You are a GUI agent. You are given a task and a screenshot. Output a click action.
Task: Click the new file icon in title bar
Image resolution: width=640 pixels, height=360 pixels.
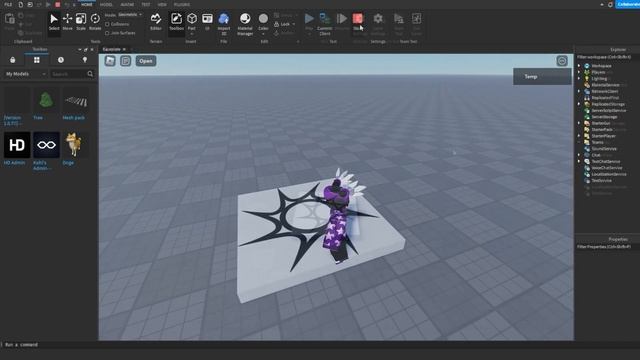[x=20, y=4]
